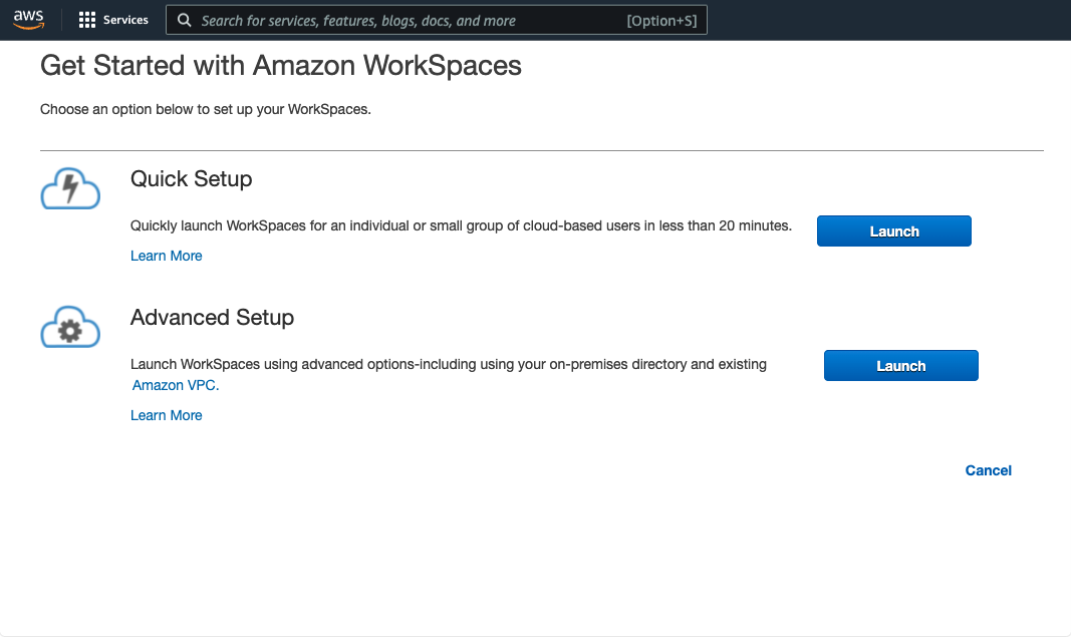
Task: Follow the Amazon VPC link
Action: pyautogui.click(x=176, y=385)
